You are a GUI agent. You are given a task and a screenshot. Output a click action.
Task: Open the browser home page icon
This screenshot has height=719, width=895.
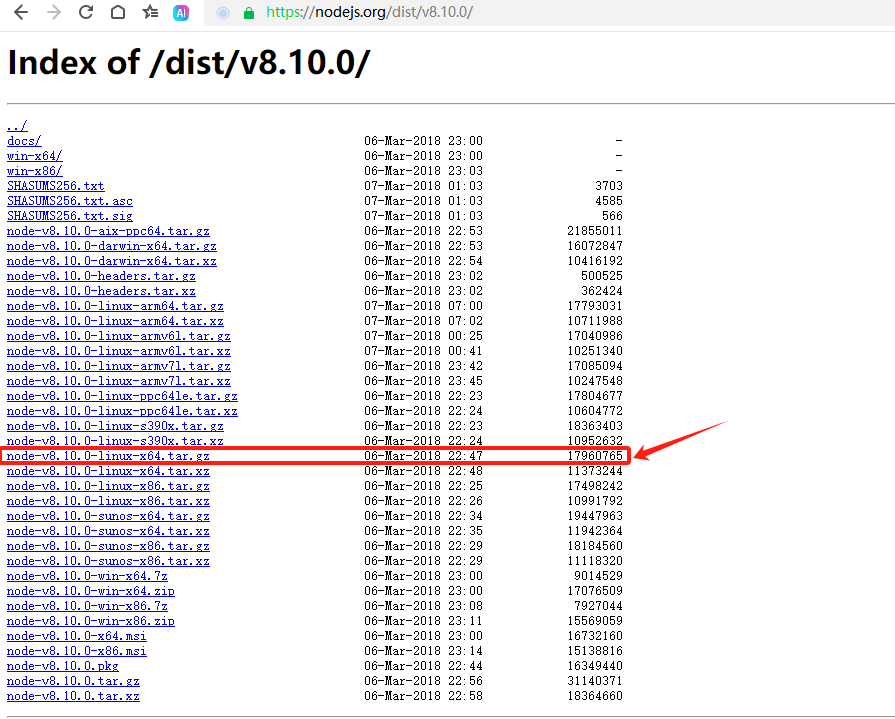pyautogui.click(x=118, y=12)
